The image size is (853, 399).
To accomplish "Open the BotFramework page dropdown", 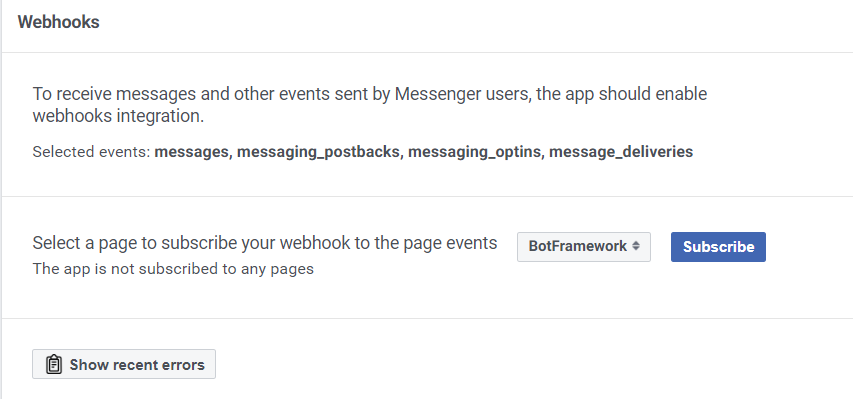I will pyautogui.click(x=584, y=247).
